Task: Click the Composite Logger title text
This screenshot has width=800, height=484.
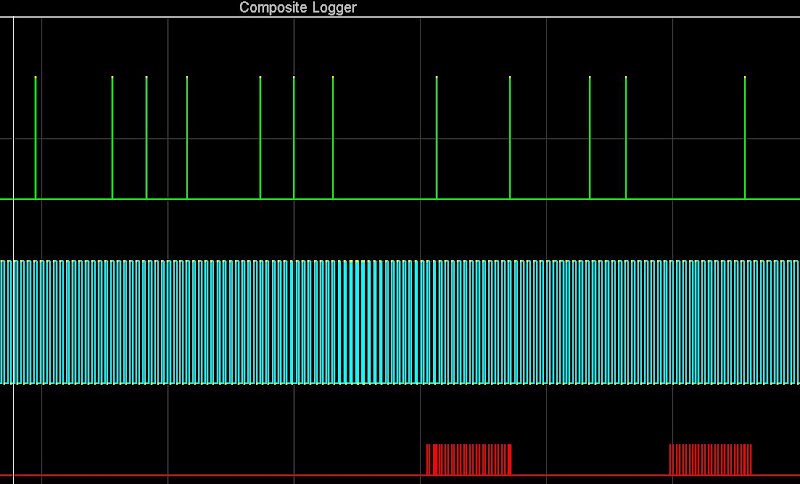Action: 298,8
